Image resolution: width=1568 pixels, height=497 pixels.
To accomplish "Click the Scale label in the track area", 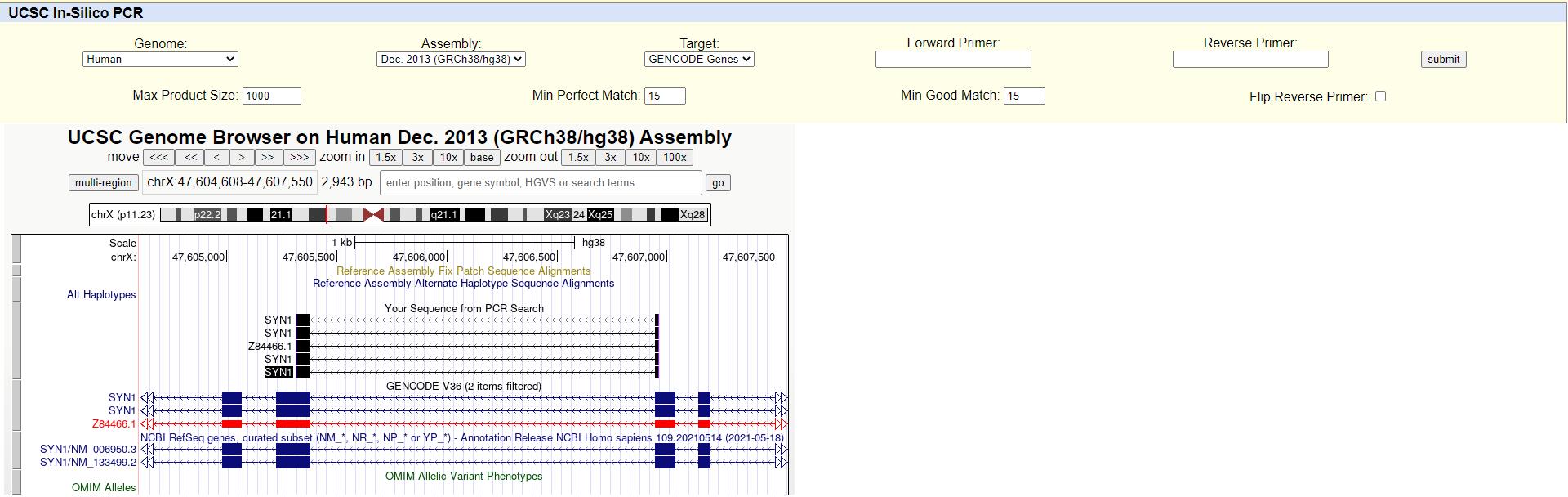I will 122,244.
